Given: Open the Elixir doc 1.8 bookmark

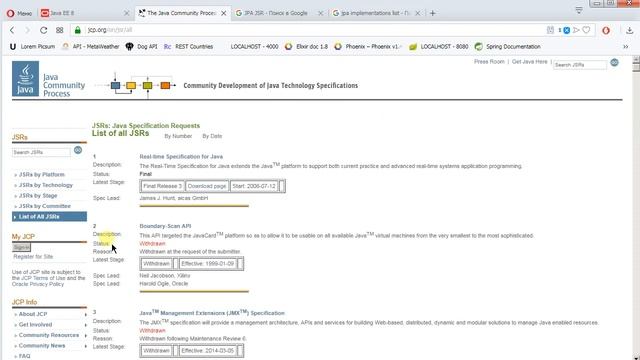Looking at the screenshot, I should [x=307, y=47].
